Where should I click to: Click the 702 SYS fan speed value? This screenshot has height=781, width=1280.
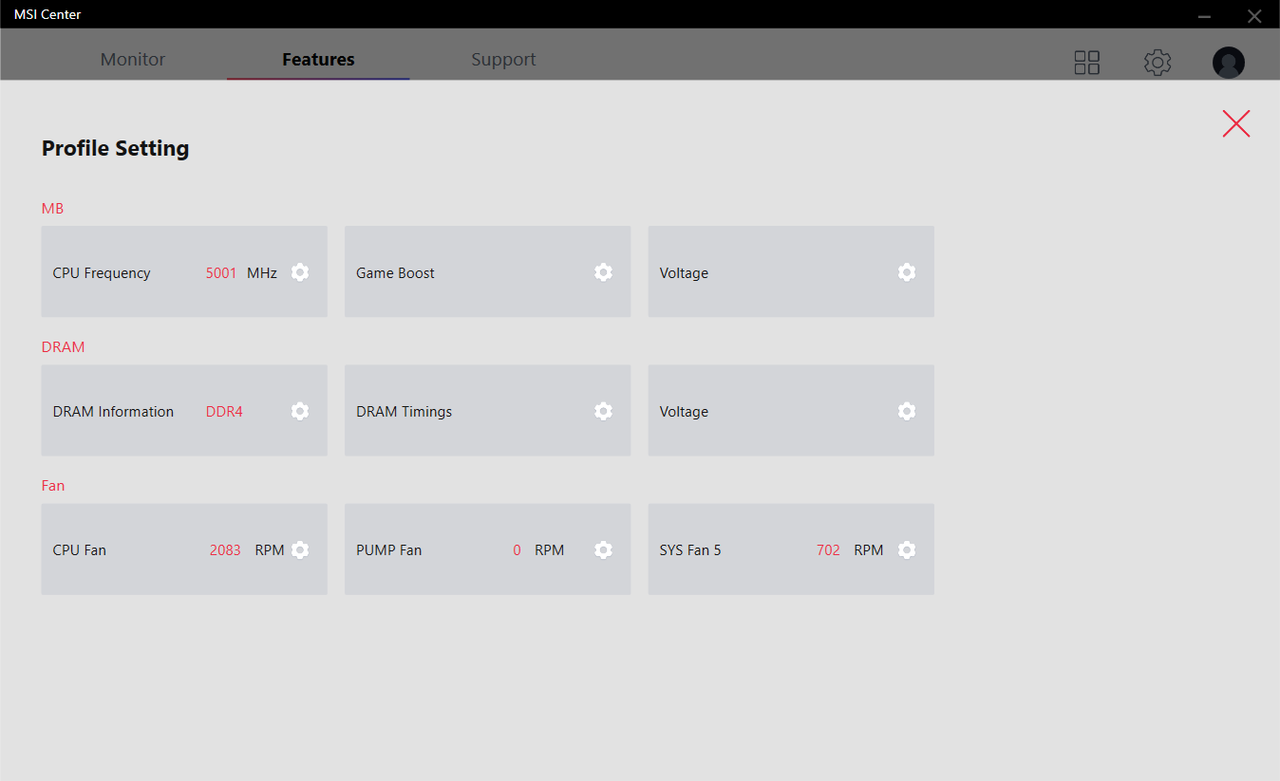828,550
